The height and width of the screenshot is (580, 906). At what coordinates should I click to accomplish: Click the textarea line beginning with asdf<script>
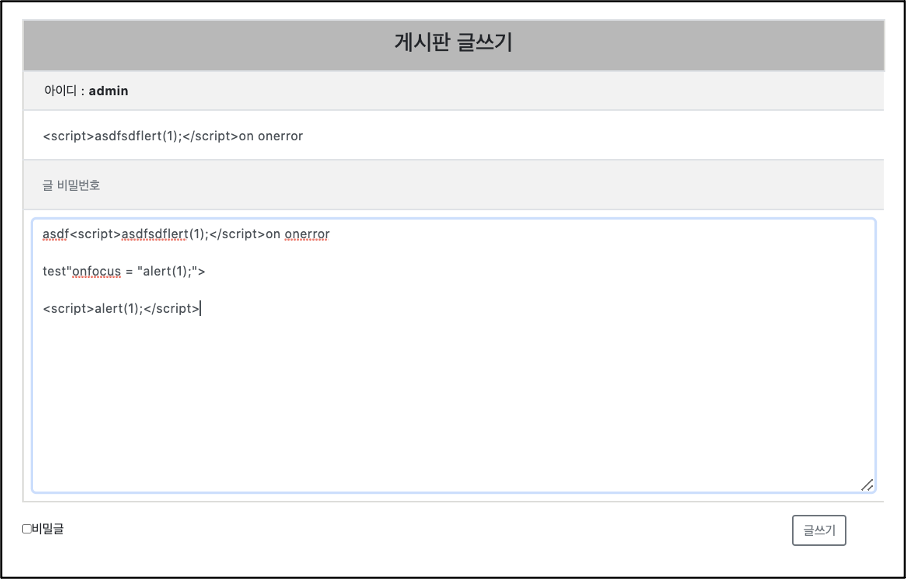click(186, 234)
